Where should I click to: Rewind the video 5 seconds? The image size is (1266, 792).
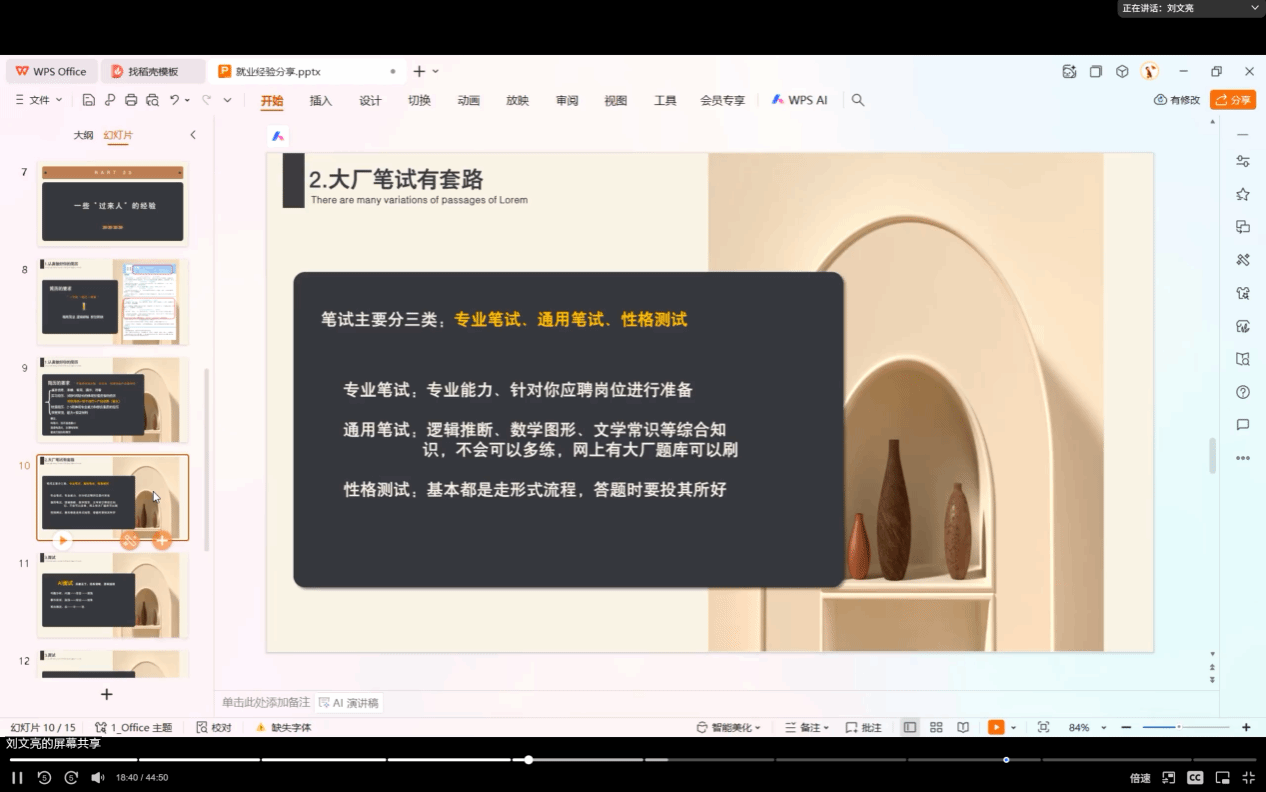pyautogui.click(x=44, y=777)
